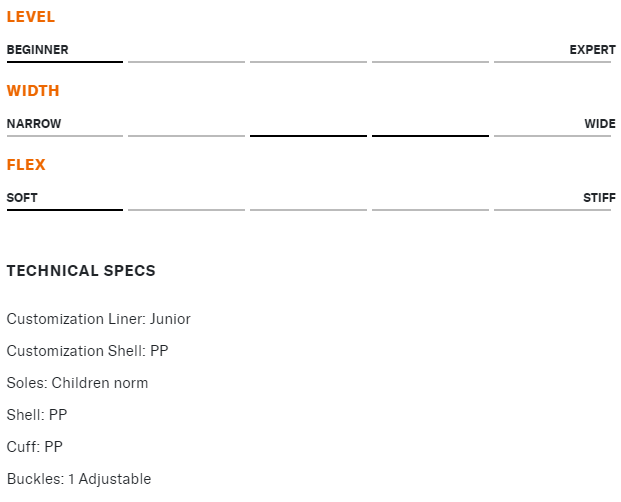Click the FLEX heading

point(26,165)
